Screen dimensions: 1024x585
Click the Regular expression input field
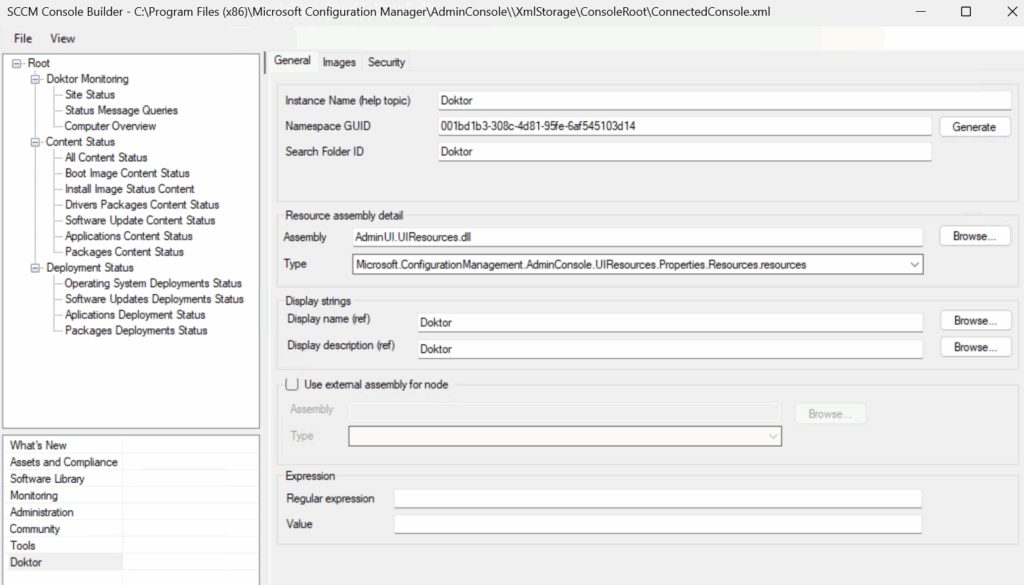coord(657,498)
